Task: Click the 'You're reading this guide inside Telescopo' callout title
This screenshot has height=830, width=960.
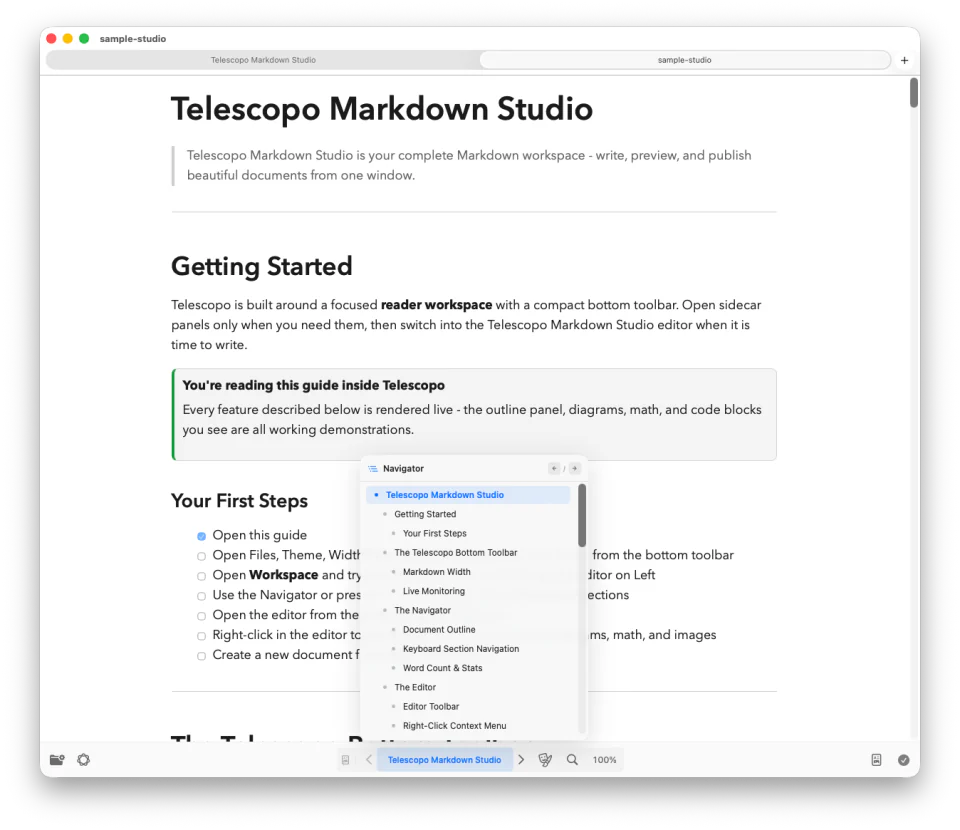Action: (x=313, y=386)
